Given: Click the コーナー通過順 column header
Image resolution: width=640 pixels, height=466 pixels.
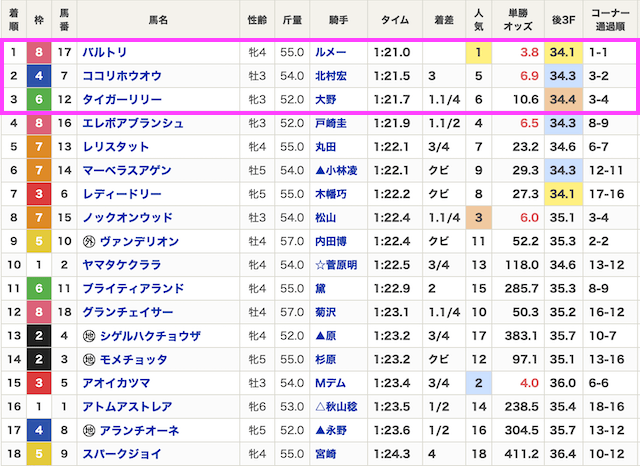Looking at the screenshot, I should pyautogui.click(x=611, y=20).
